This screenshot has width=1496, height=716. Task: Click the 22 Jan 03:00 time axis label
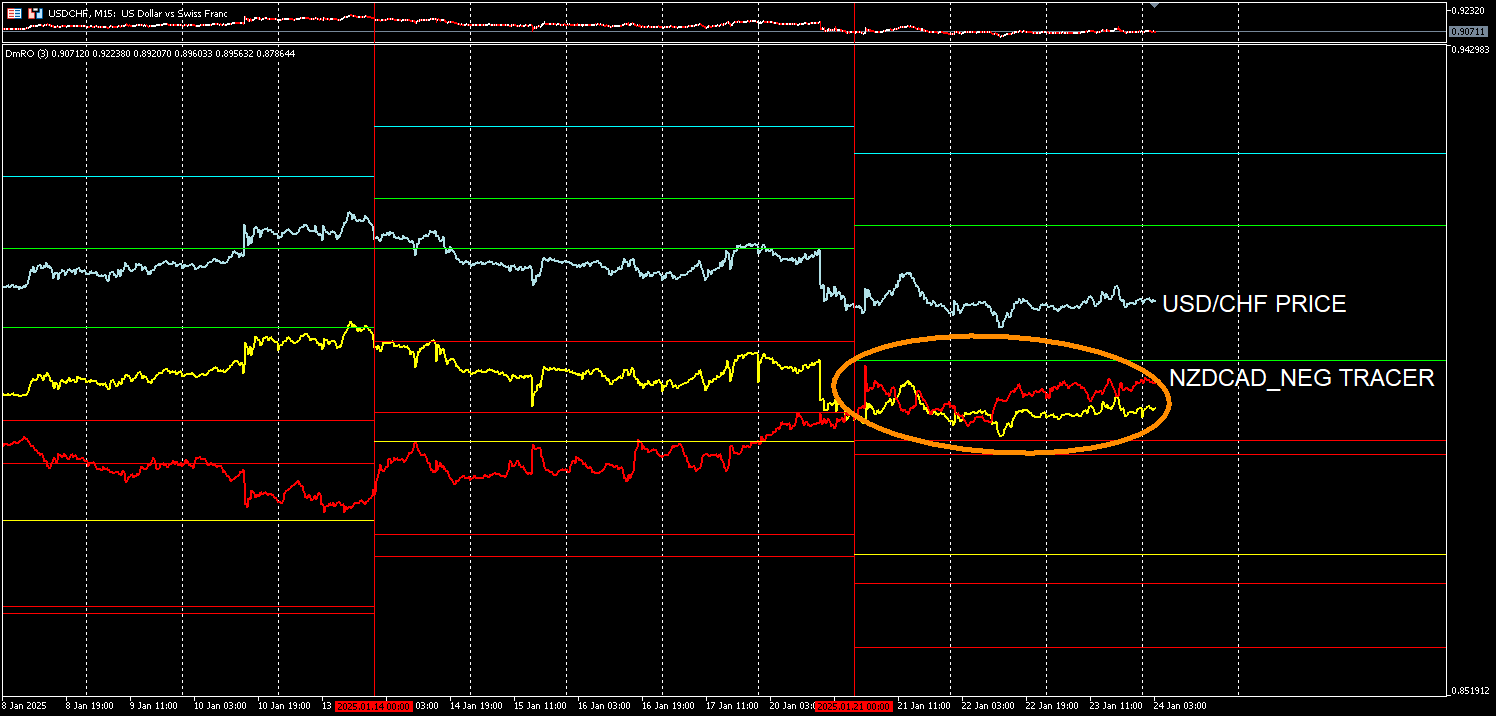[x=989, y=706]
